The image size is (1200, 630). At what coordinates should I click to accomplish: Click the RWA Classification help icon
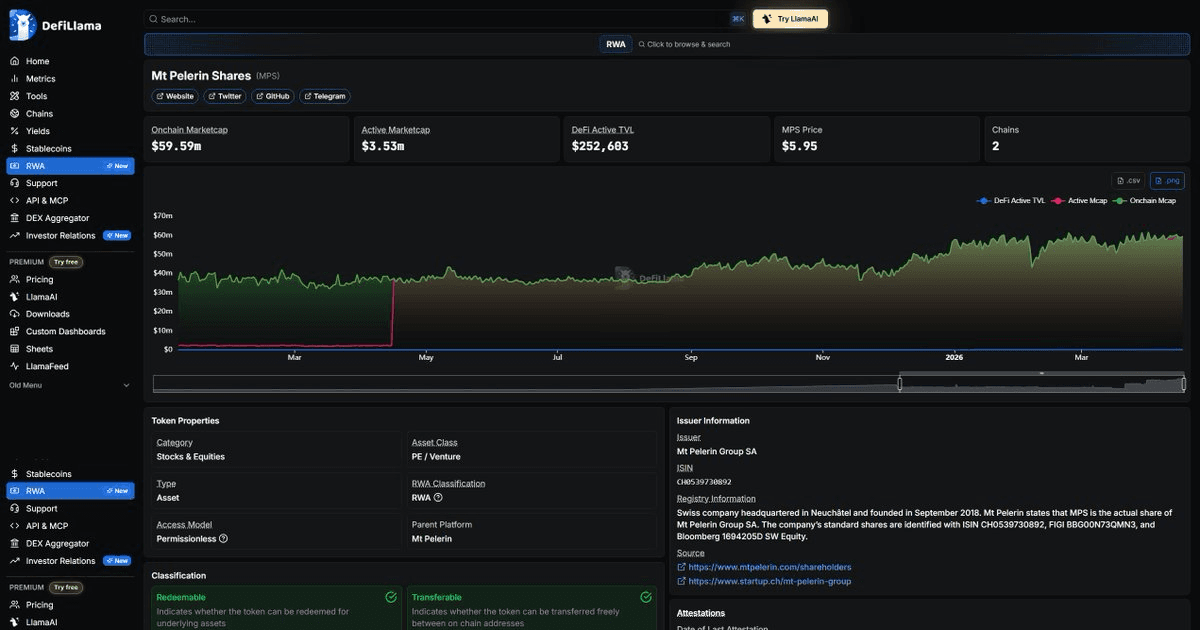(x=438, y=497)
